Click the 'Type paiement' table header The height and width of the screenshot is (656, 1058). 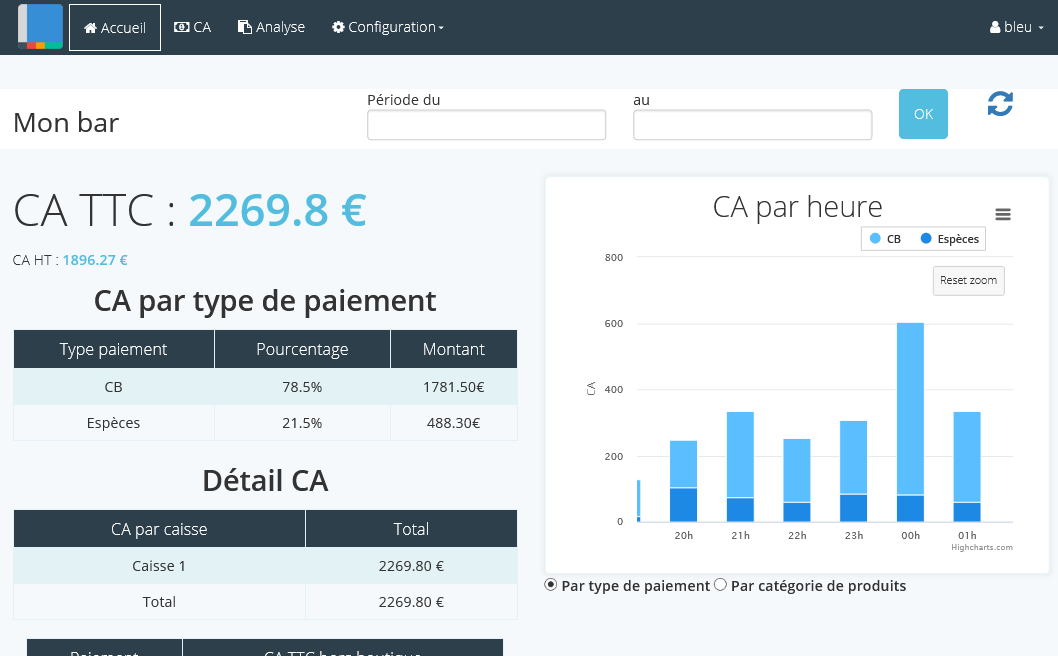click(x=114, y=349)
